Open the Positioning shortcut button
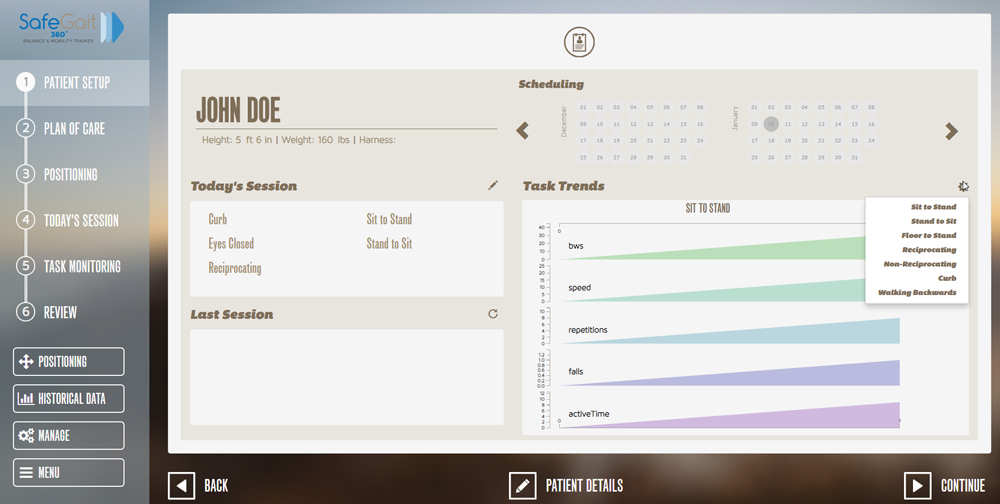Viewport: 1000px width, 504px height. click(68, 361)
